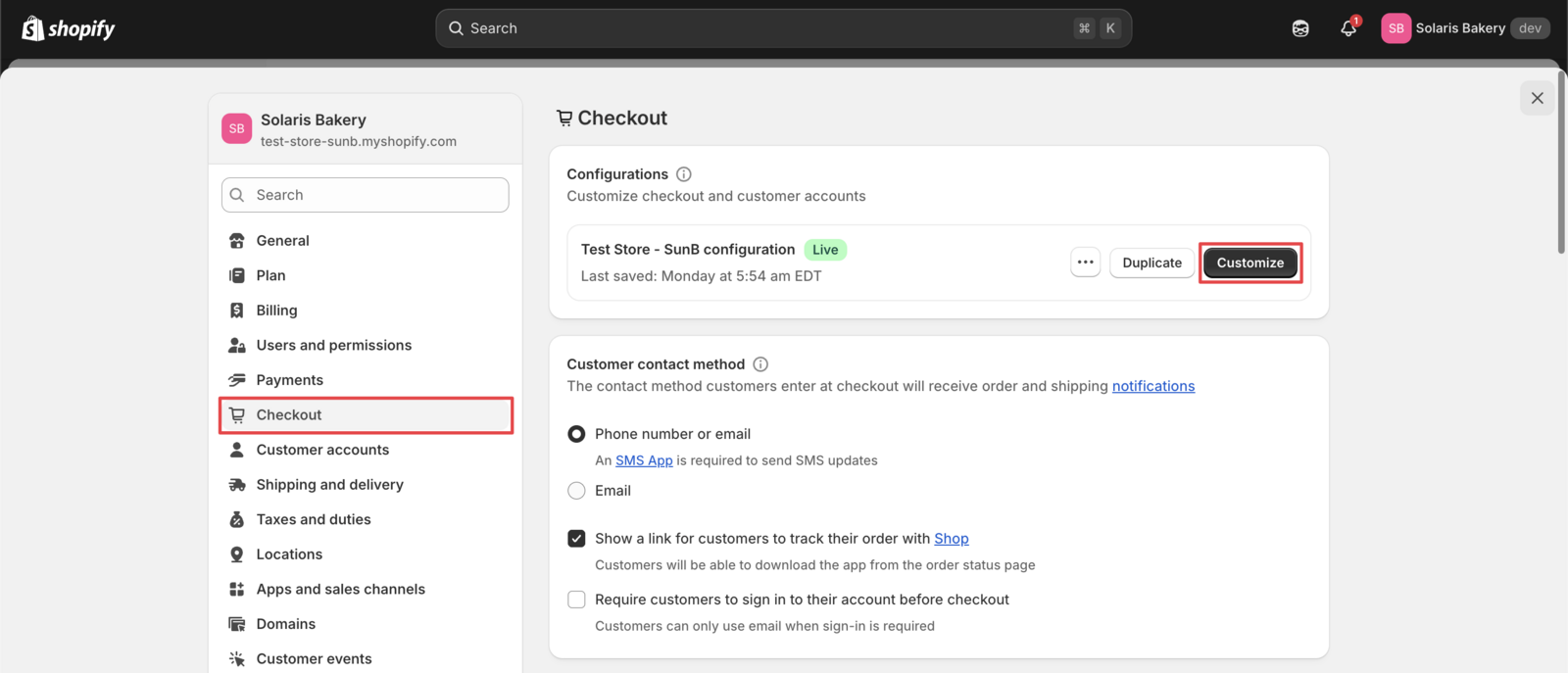Click the Billing dollar icon
This screenshot has height=673, width=1568.
236,311
